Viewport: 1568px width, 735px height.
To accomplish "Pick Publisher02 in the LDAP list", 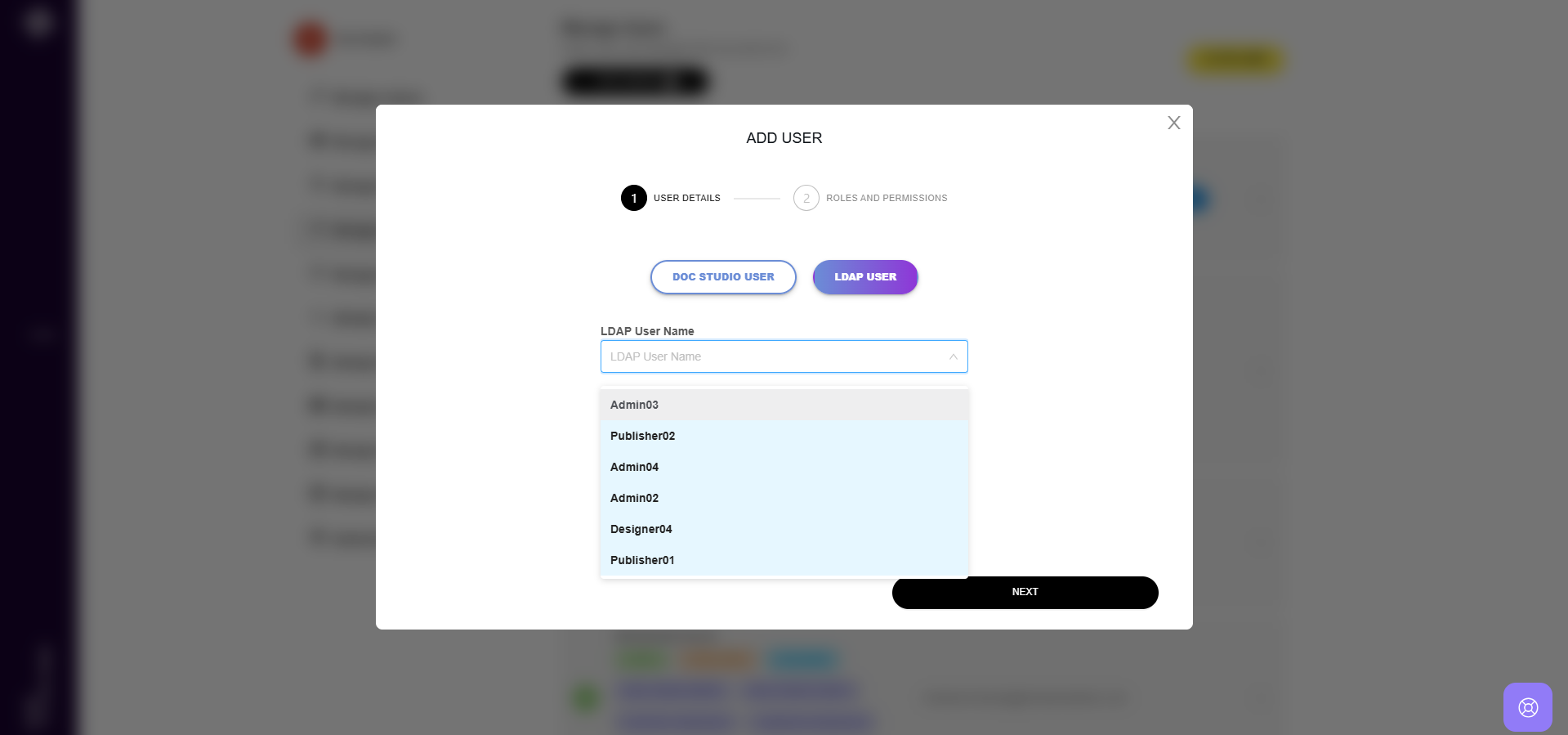I will click(642, 436).
